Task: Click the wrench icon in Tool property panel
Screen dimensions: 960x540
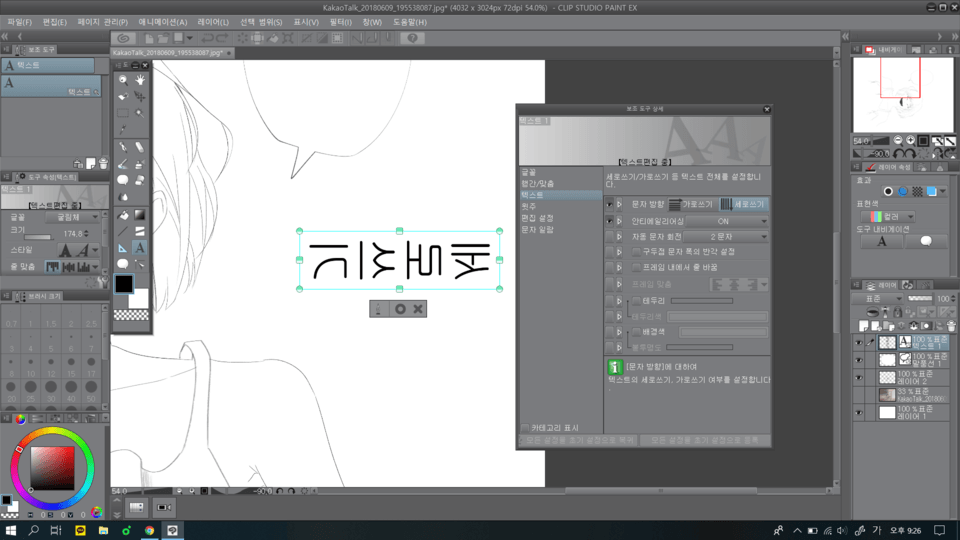Action: (103, 282)
